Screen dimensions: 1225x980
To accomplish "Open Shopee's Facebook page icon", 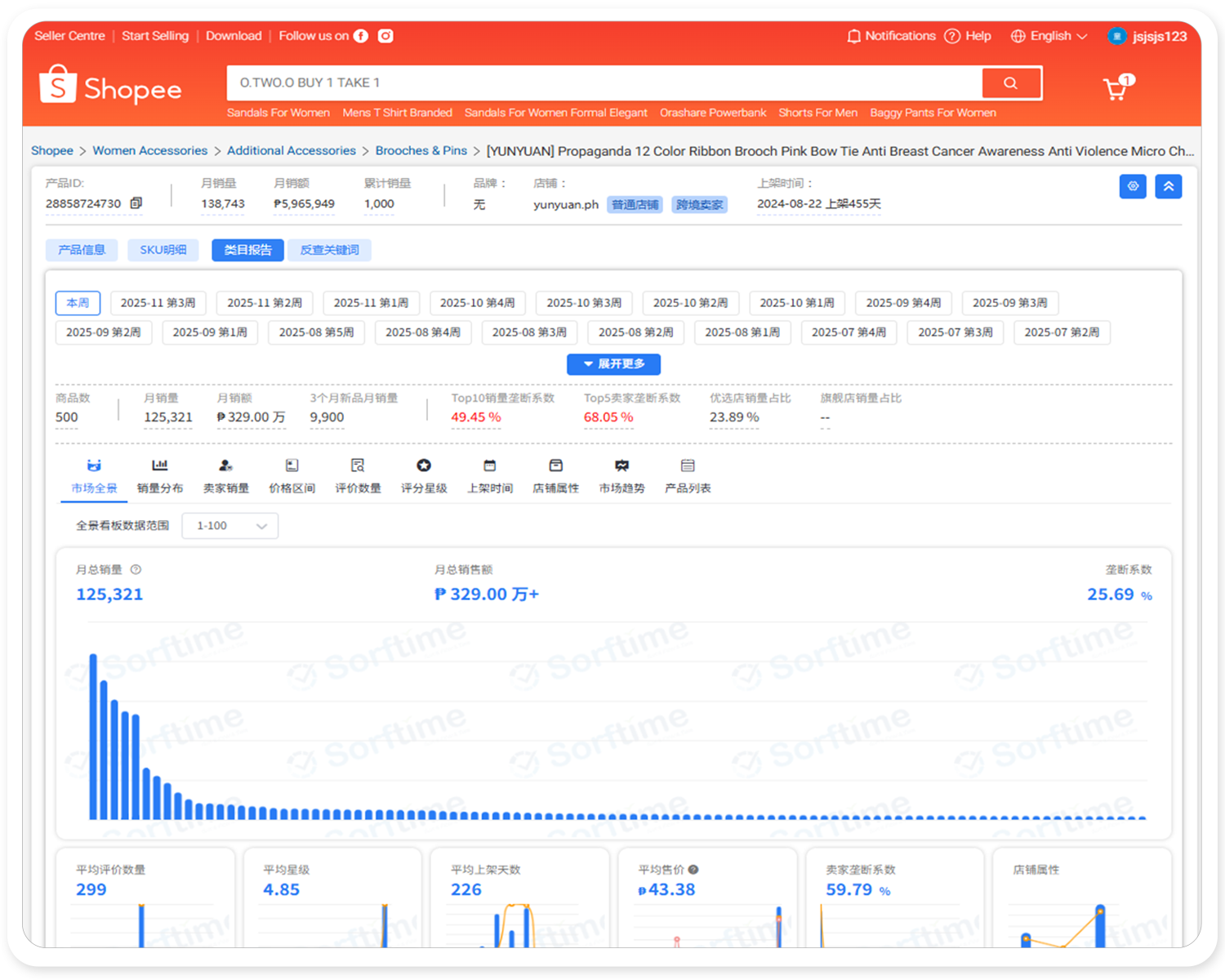I will [x=361, y=36].
